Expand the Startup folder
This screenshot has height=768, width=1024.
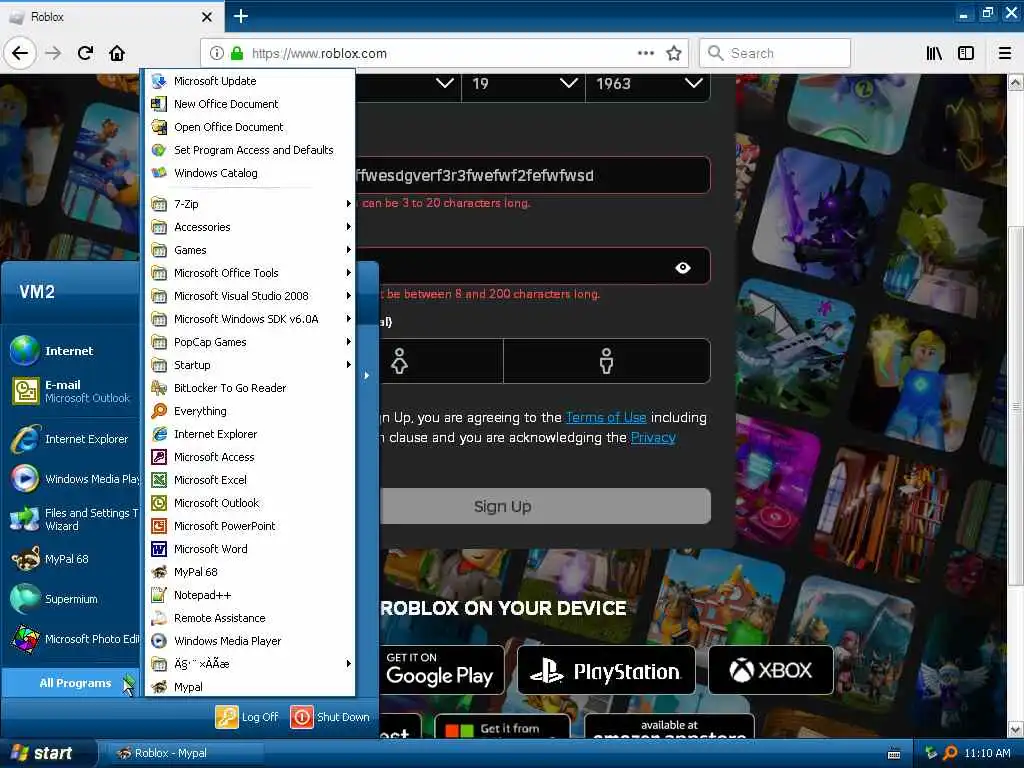click(249, 365)
